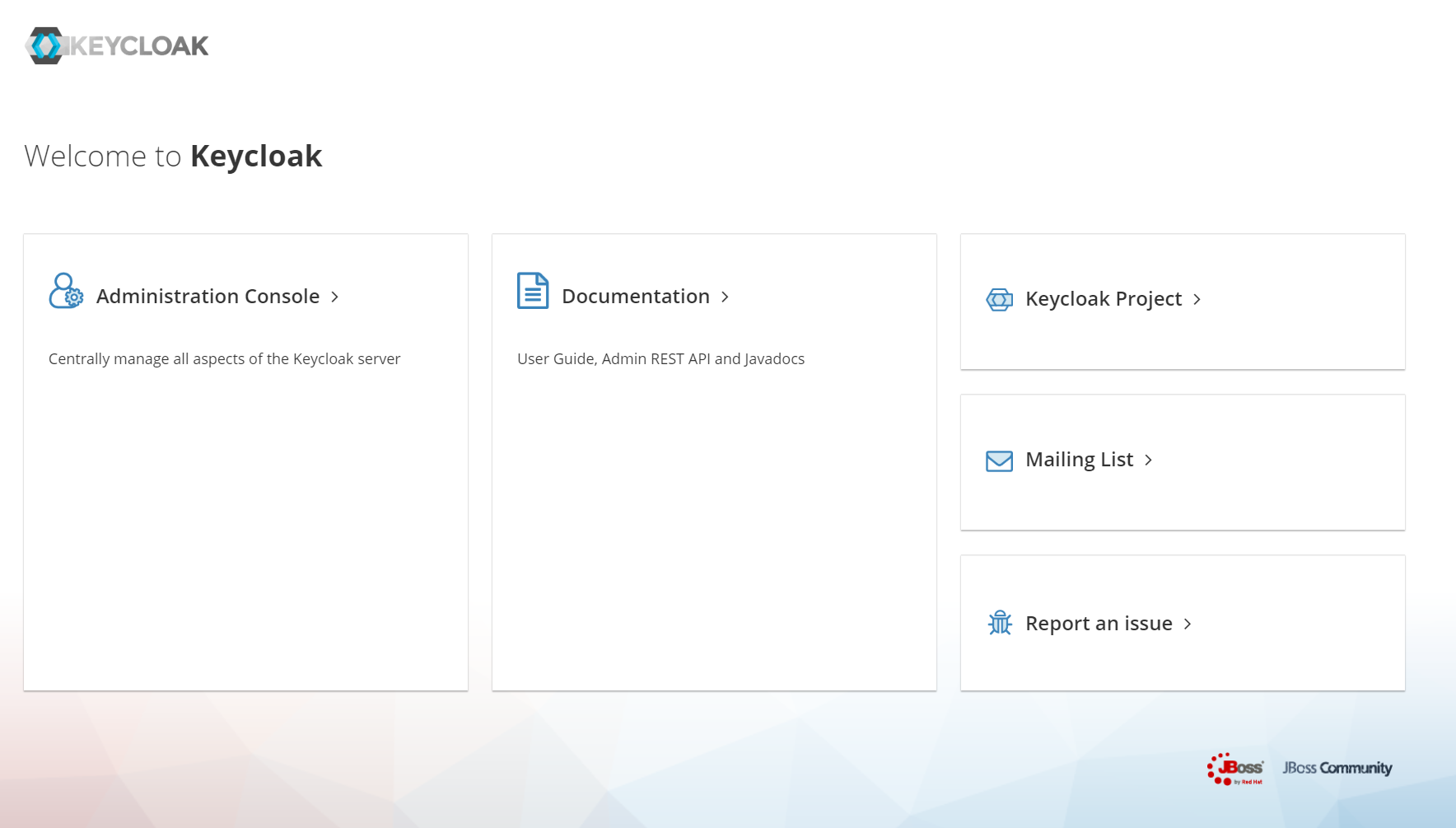
Task: Visit the JBoss Community link
Action: (x=1337, y=768)
